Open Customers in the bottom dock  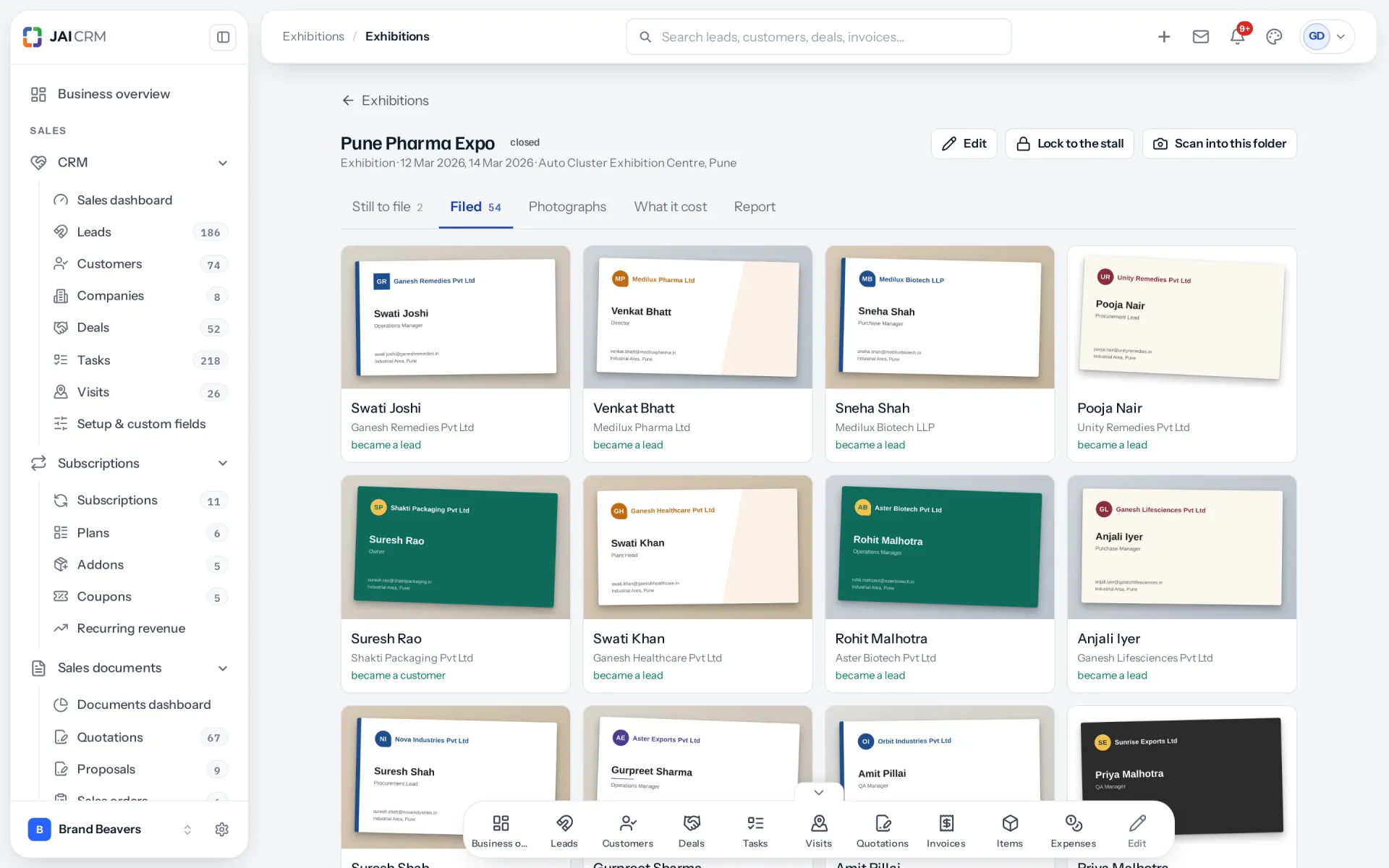pos(628,830)
